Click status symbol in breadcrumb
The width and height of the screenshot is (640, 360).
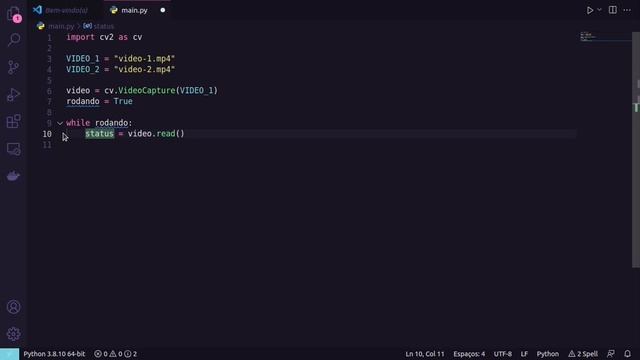coord(104,26)
